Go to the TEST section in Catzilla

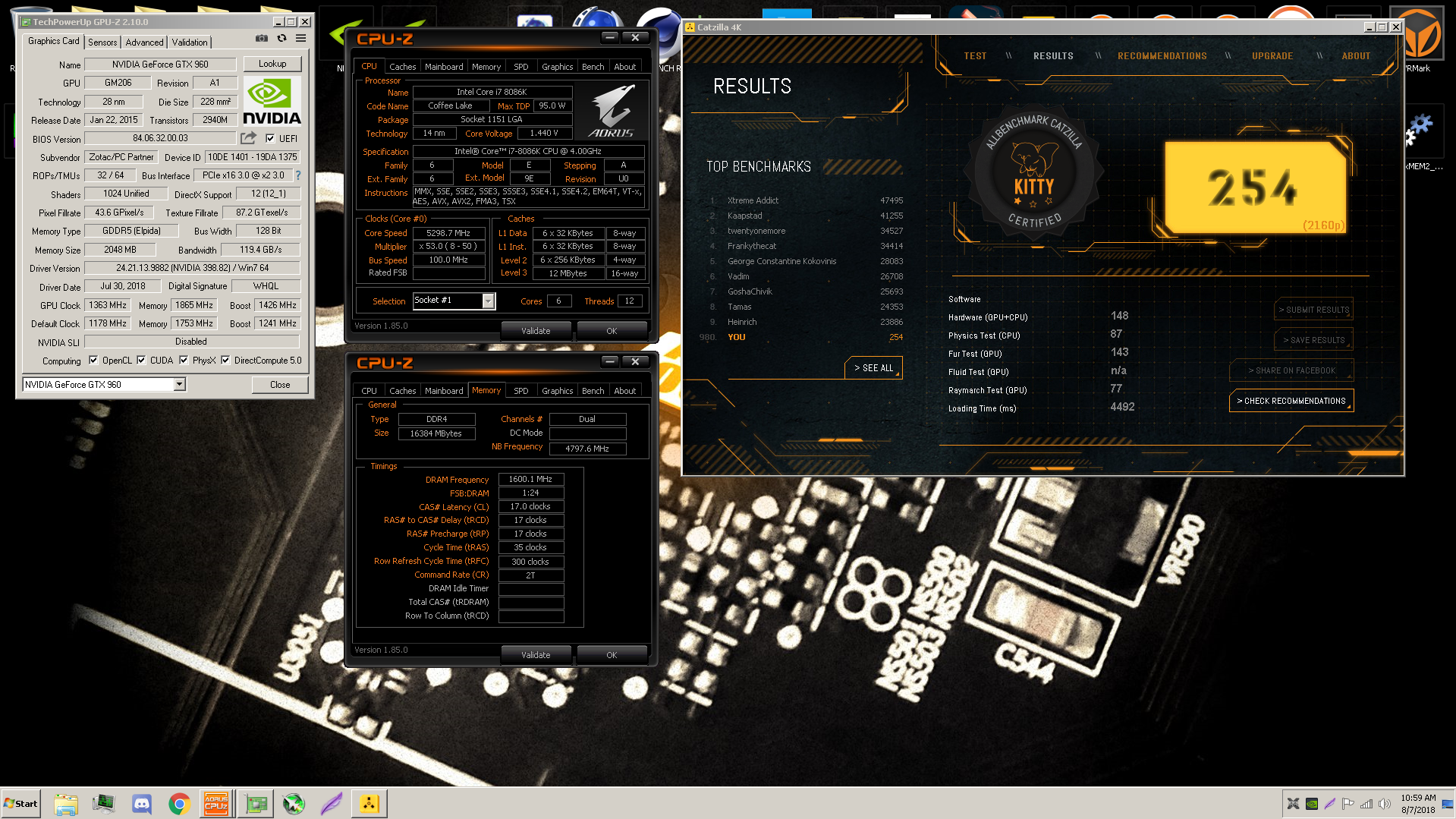(975, 56)
